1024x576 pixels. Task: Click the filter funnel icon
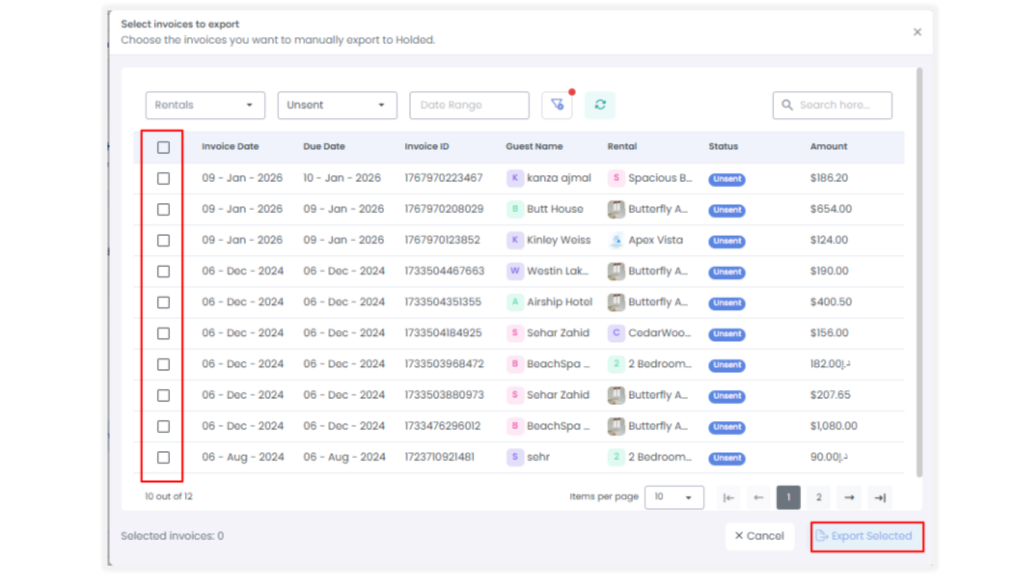click(557, 104)
